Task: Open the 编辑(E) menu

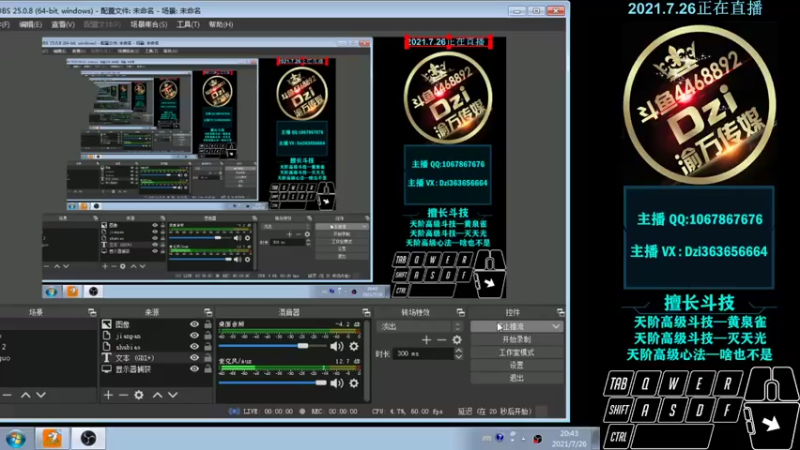Action: coord(31,24)
